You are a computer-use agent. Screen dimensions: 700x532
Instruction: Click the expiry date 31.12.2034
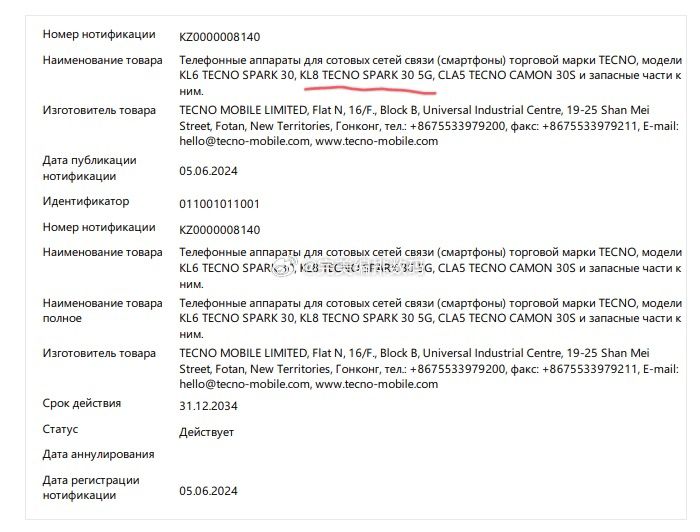(x=208, y=406)
